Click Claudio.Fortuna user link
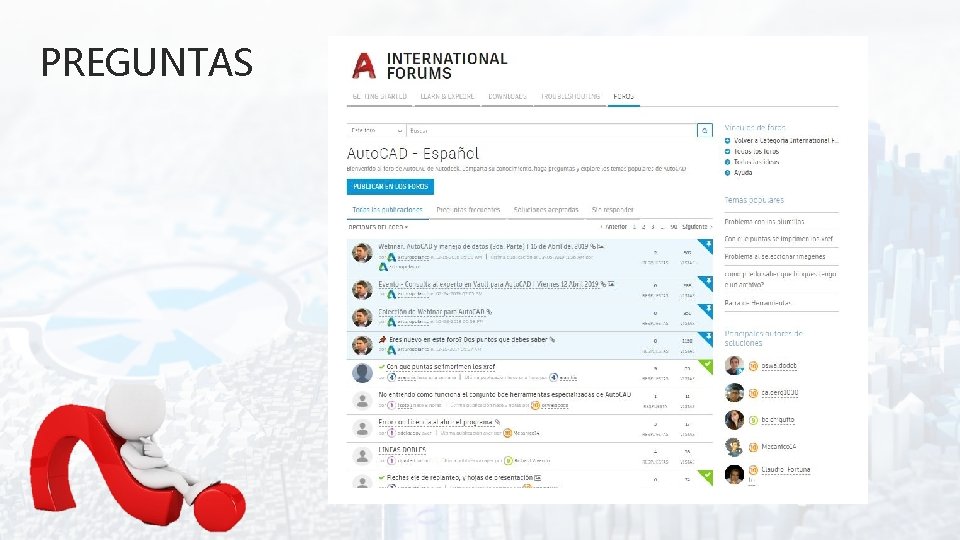Screen dimensions: 960x540 tap(786, 470)
